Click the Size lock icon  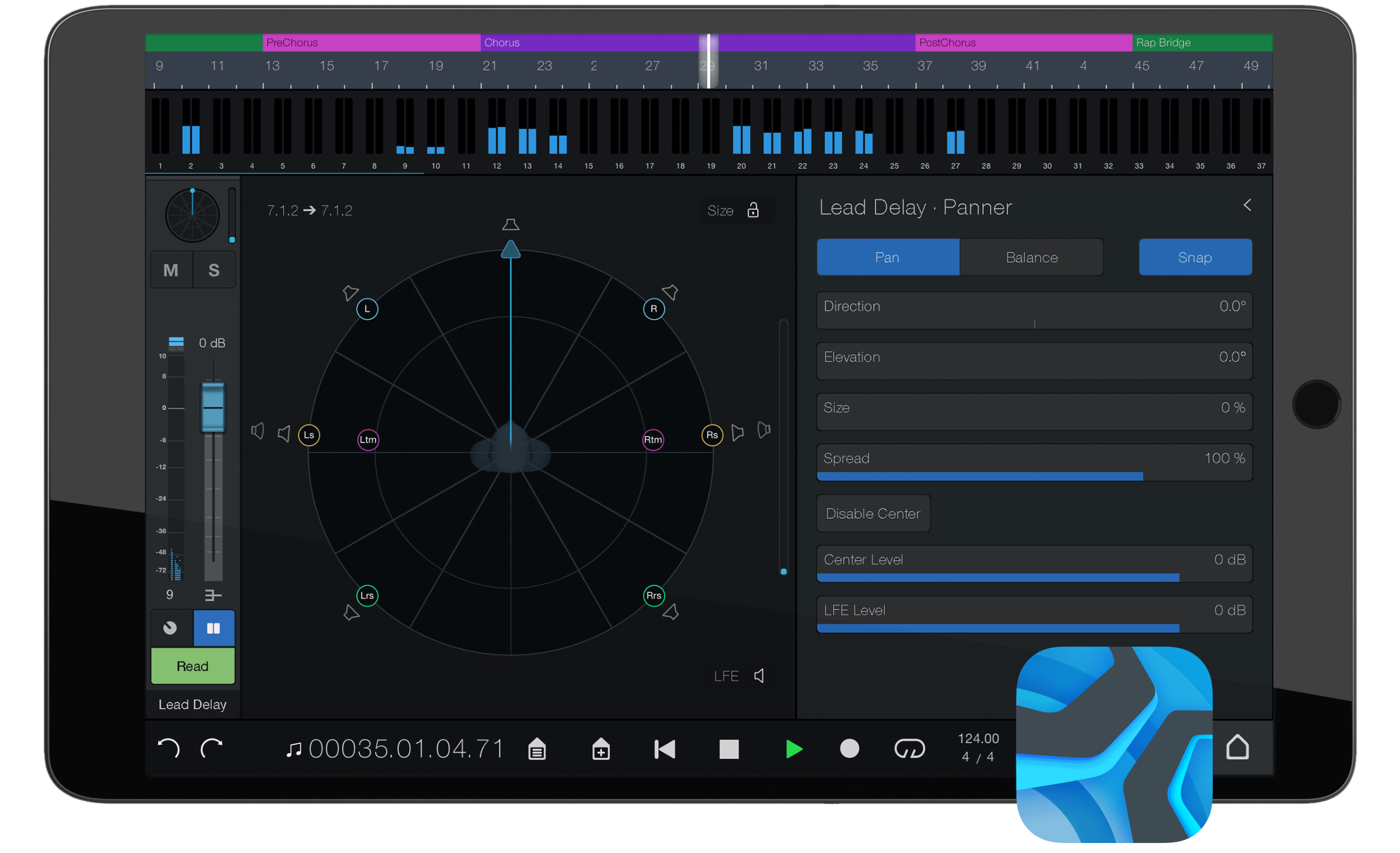(753, 210)
